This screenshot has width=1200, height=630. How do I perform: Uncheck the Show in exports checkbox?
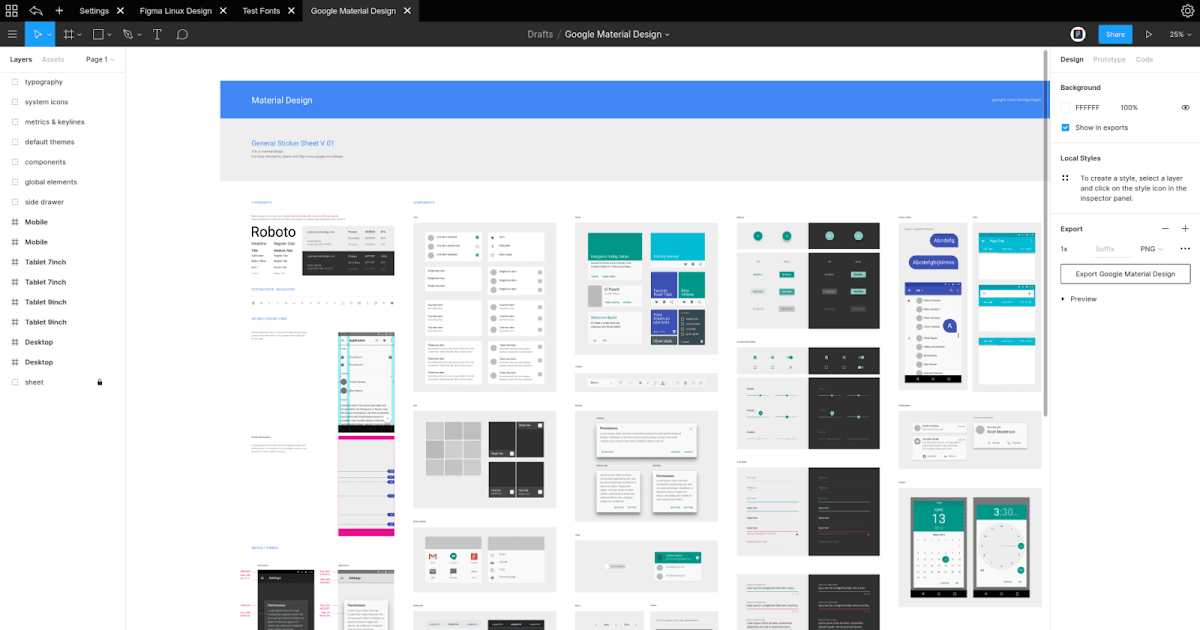coord(1066,127)
